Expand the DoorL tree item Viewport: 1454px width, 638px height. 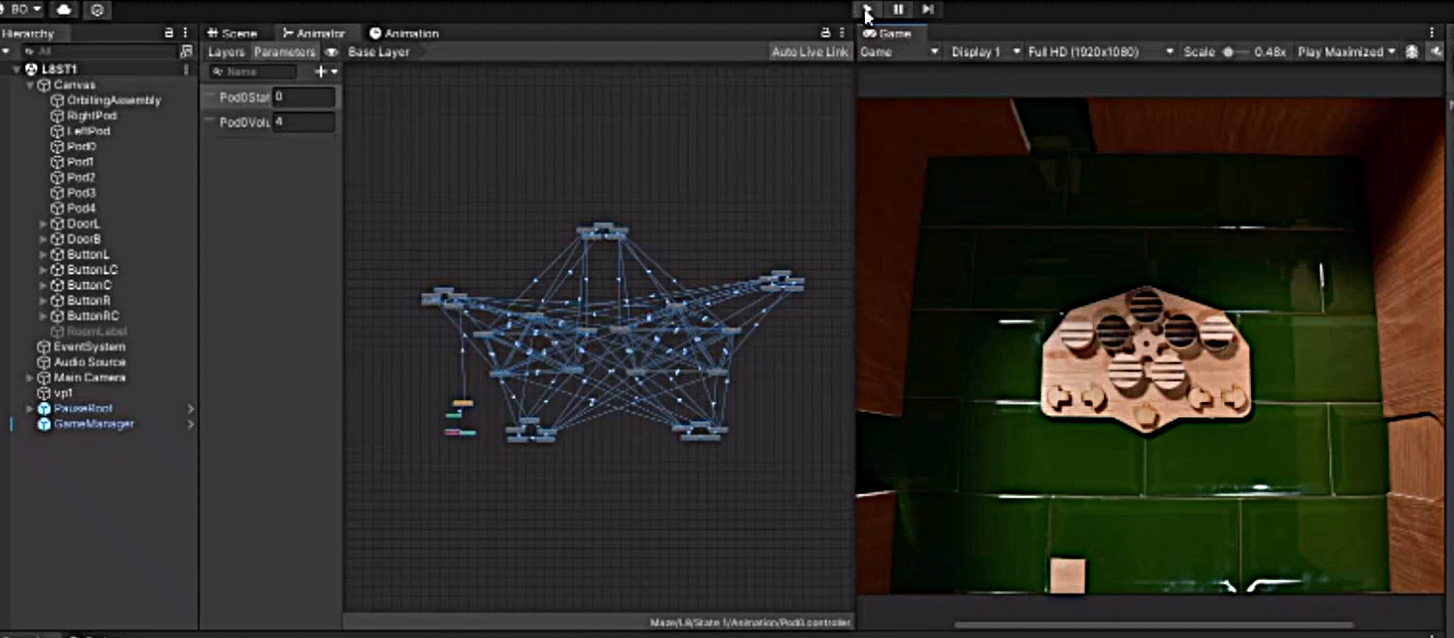click(x=44, y=224)
